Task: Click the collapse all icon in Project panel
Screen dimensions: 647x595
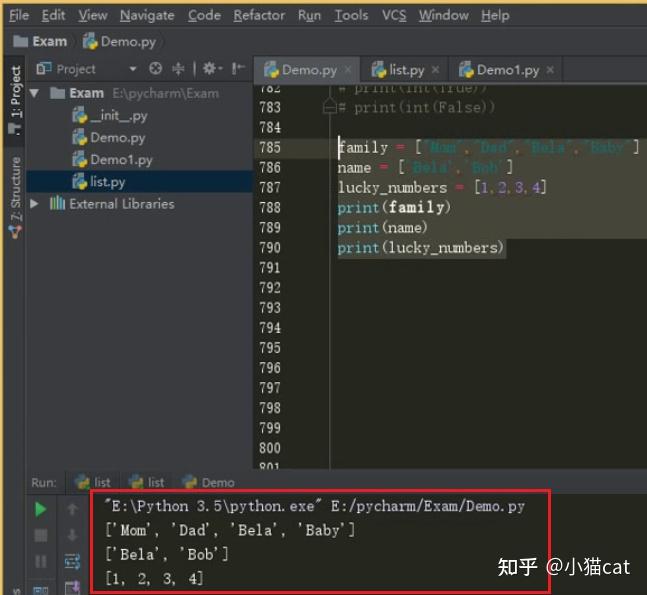Action: [178, 68]
